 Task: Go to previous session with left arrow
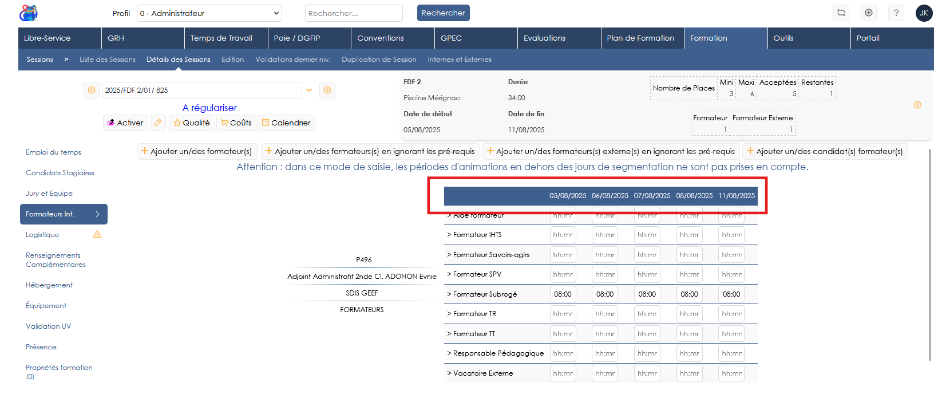[92, 90]
